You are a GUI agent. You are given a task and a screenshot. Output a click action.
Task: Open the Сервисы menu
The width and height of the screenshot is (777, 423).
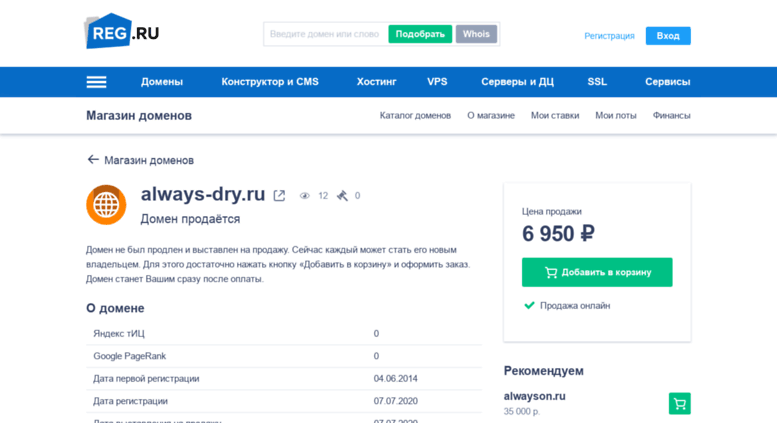[667, 82]
